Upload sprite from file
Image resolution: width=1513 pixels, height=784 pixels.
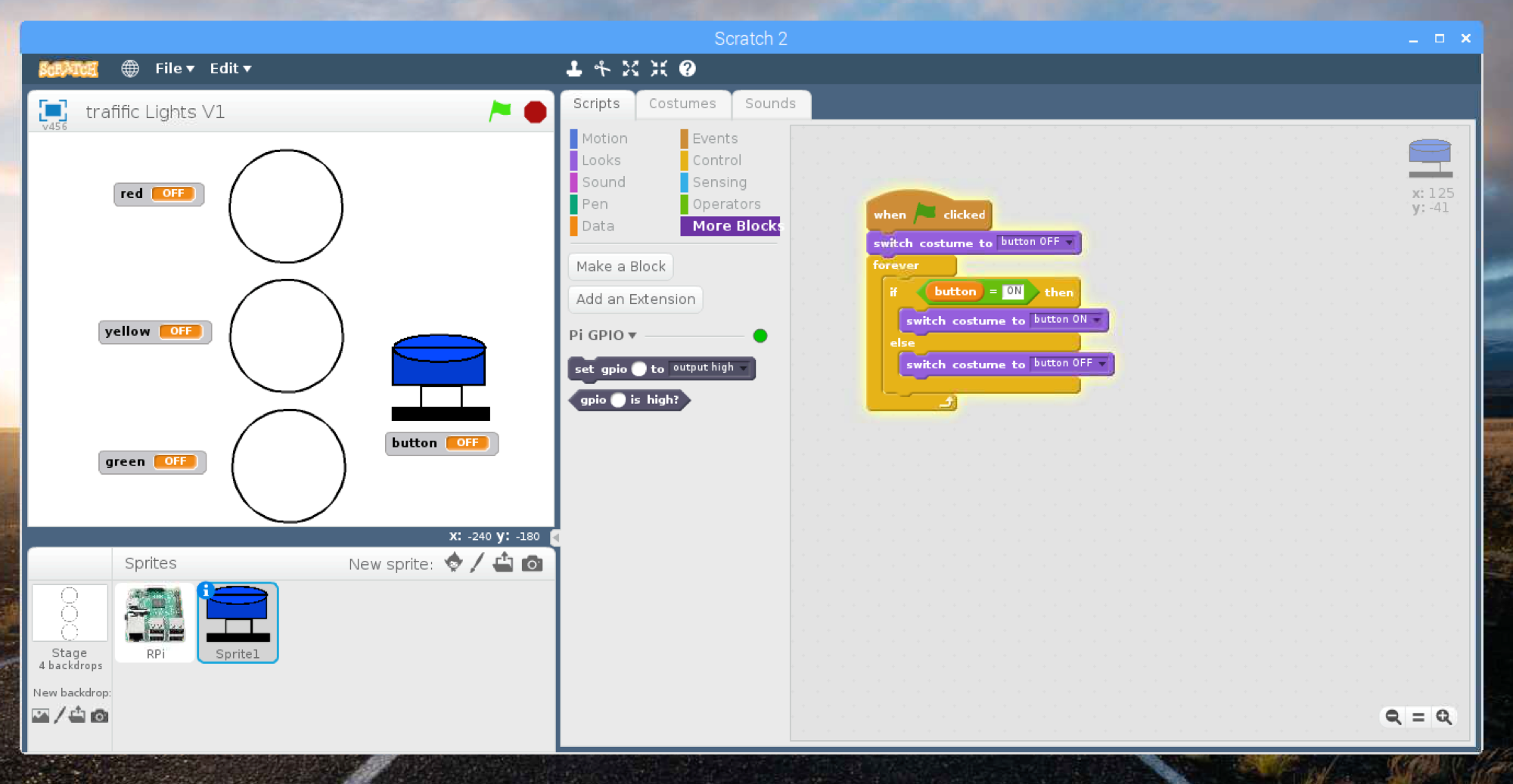[x=503, y=562]
